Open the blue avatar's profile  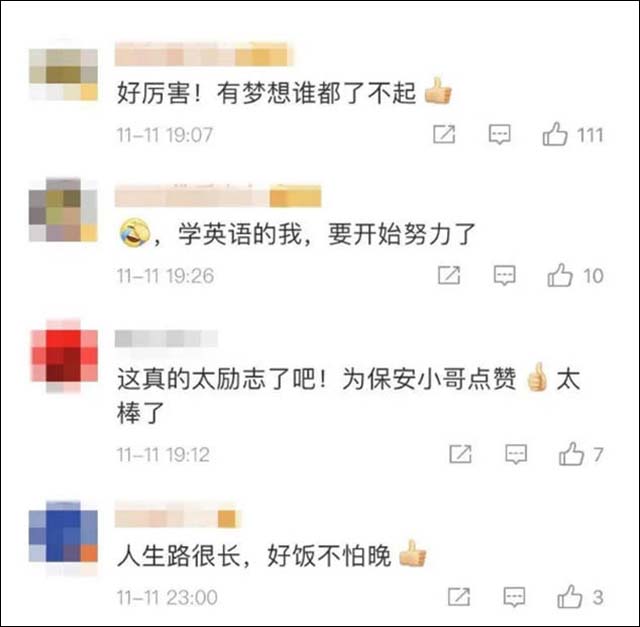63,536
